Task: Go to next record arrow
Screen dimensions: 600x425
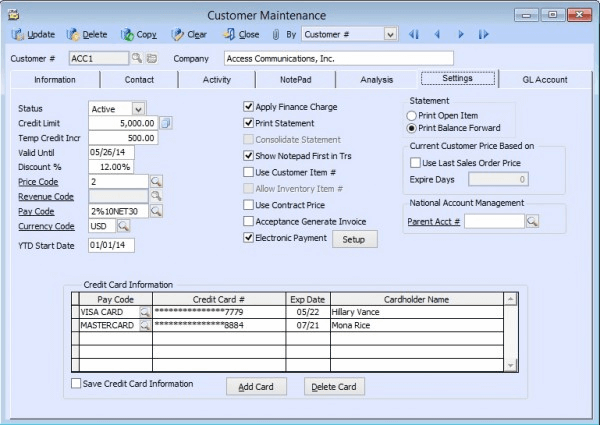Action: coord(461,34)
